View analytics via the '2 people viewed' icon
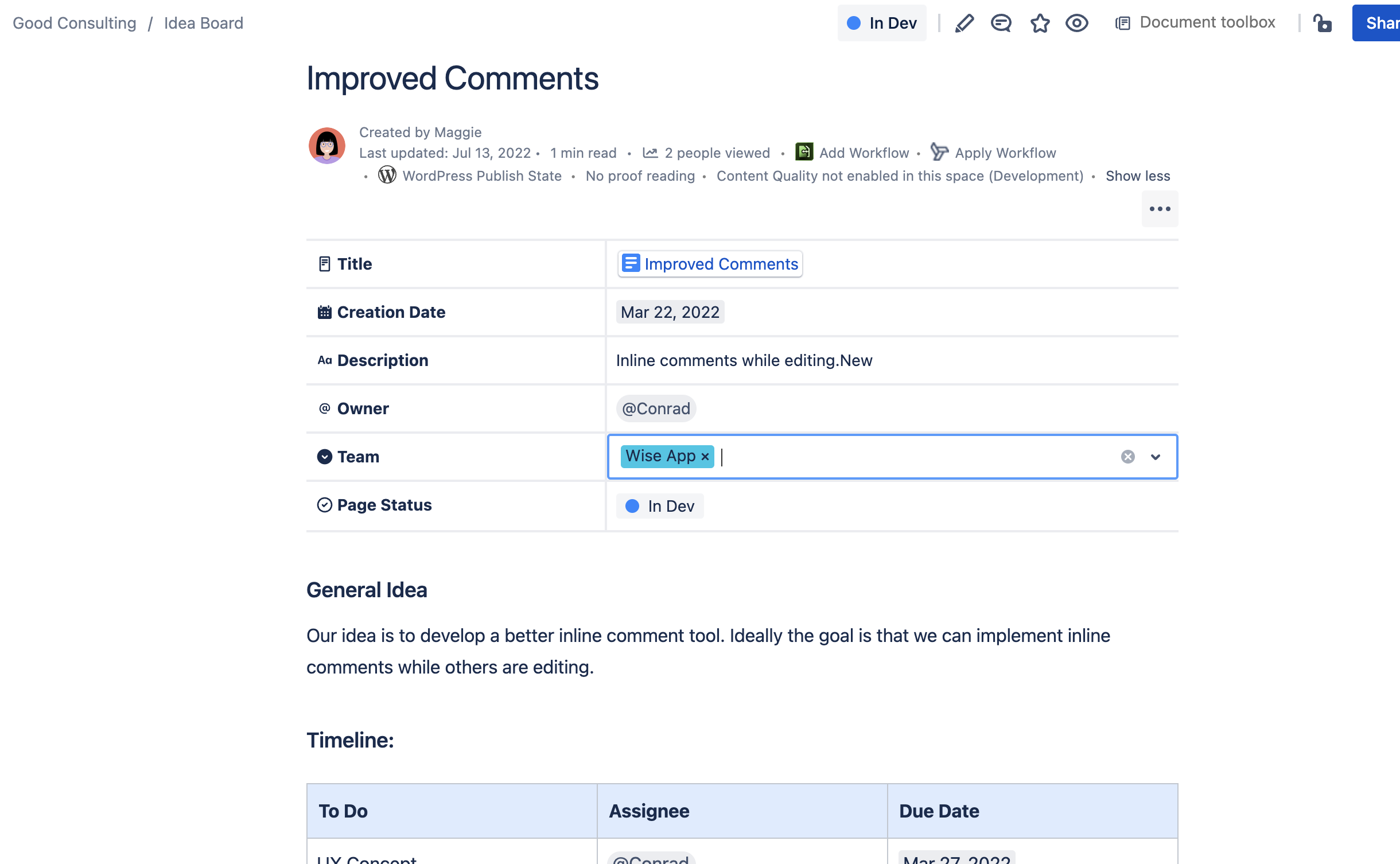 651,151
